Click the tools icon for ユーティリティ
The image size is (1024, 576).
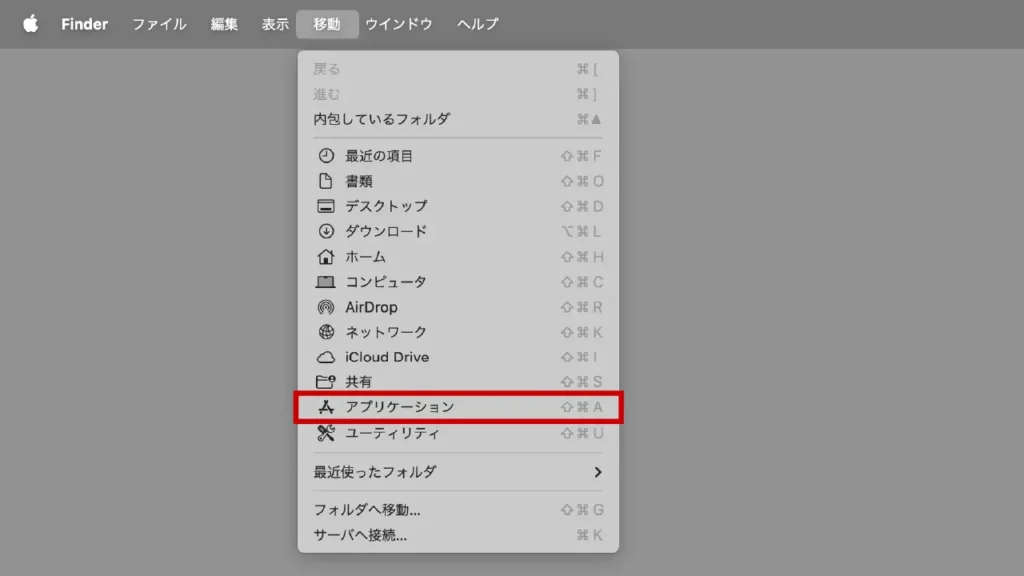325,433
